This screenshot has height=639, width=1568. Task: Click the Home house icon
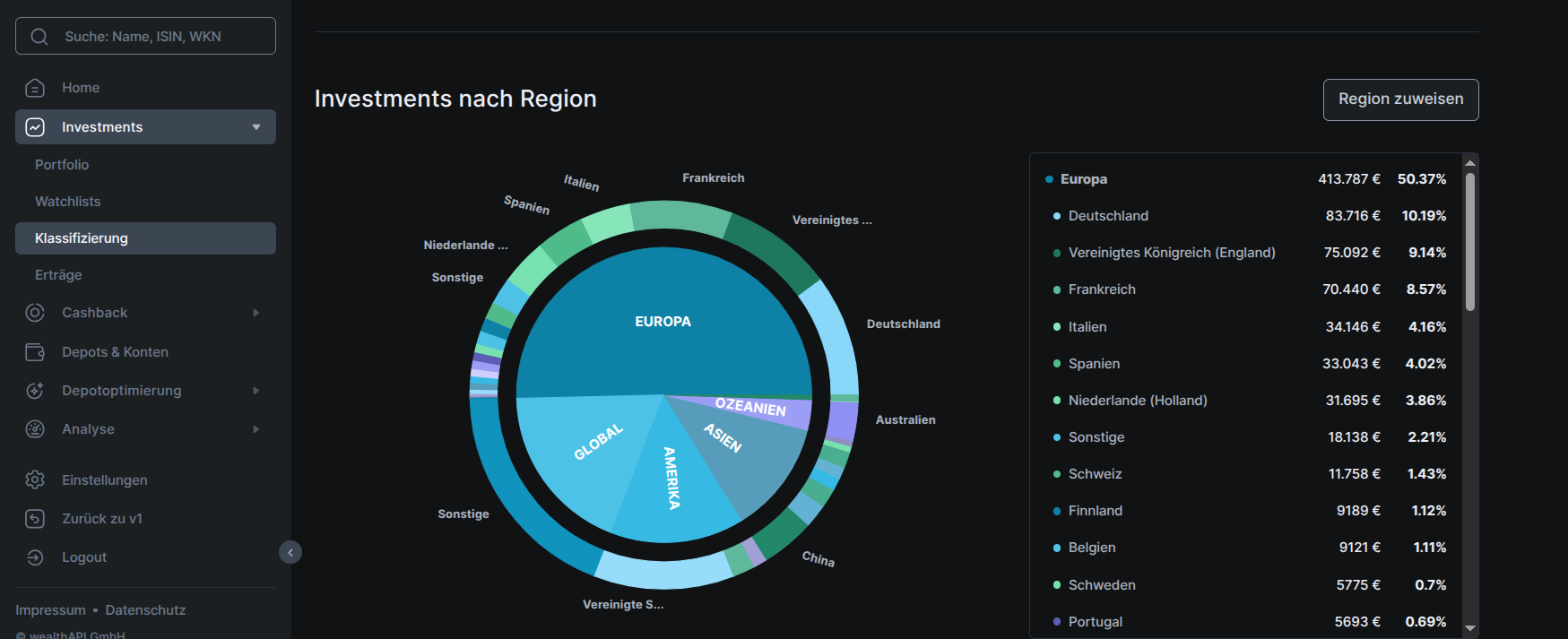click(35, 88)
